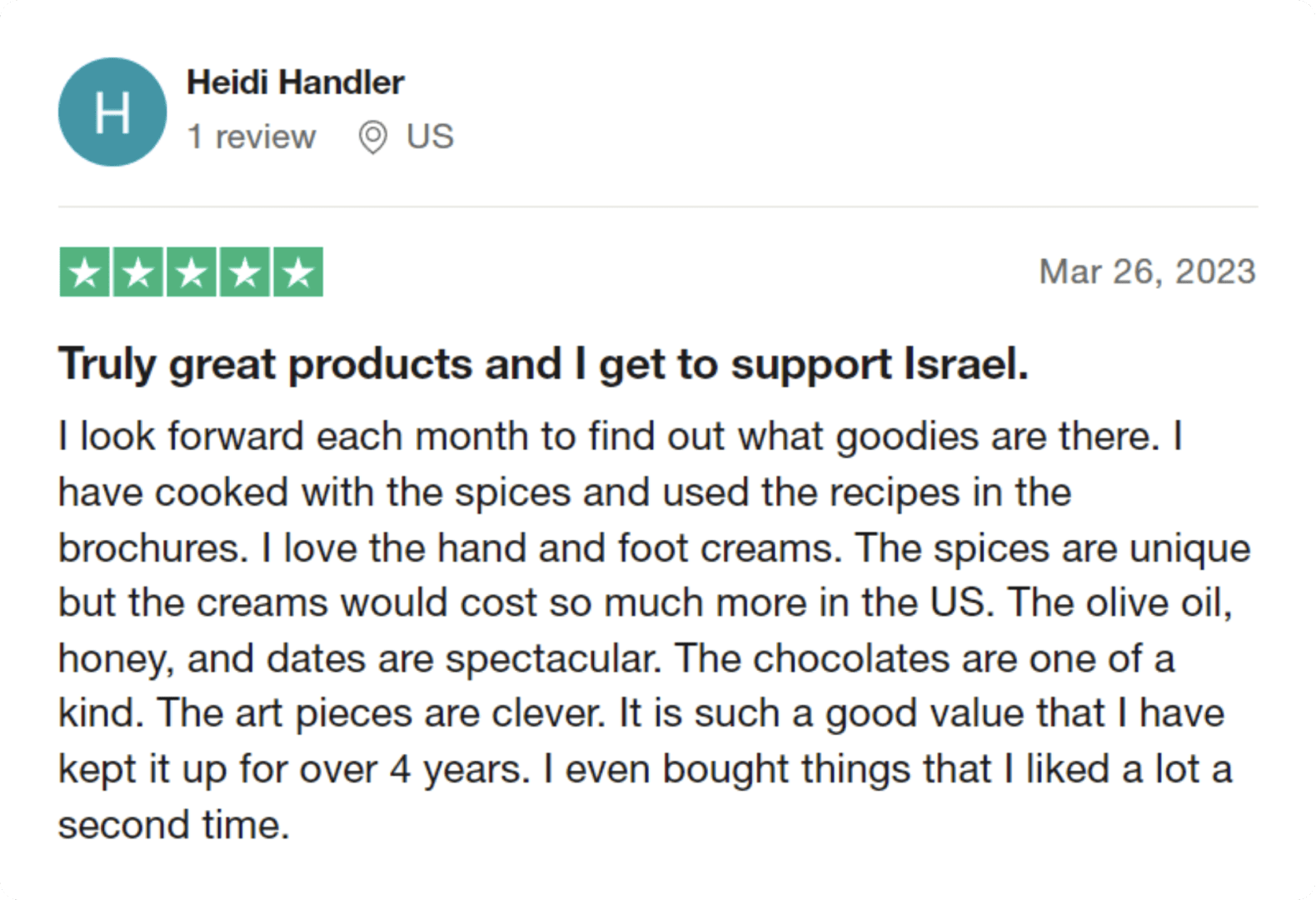The height and width of the screenshot is (900, 1316).
Task: Click the round teal H avatar
Action: click(112, 112)
